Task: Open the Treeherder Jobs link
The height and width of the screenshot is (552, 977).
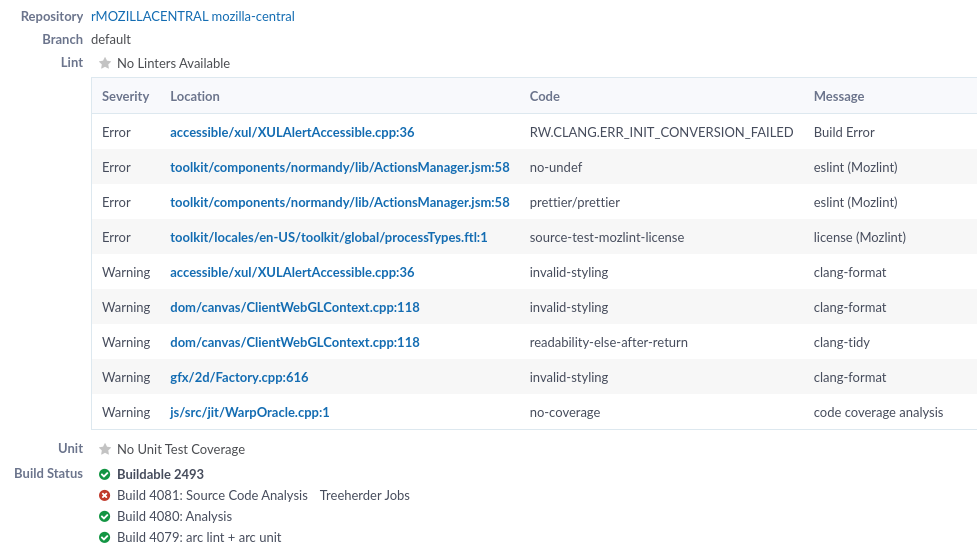Action: 364,495
